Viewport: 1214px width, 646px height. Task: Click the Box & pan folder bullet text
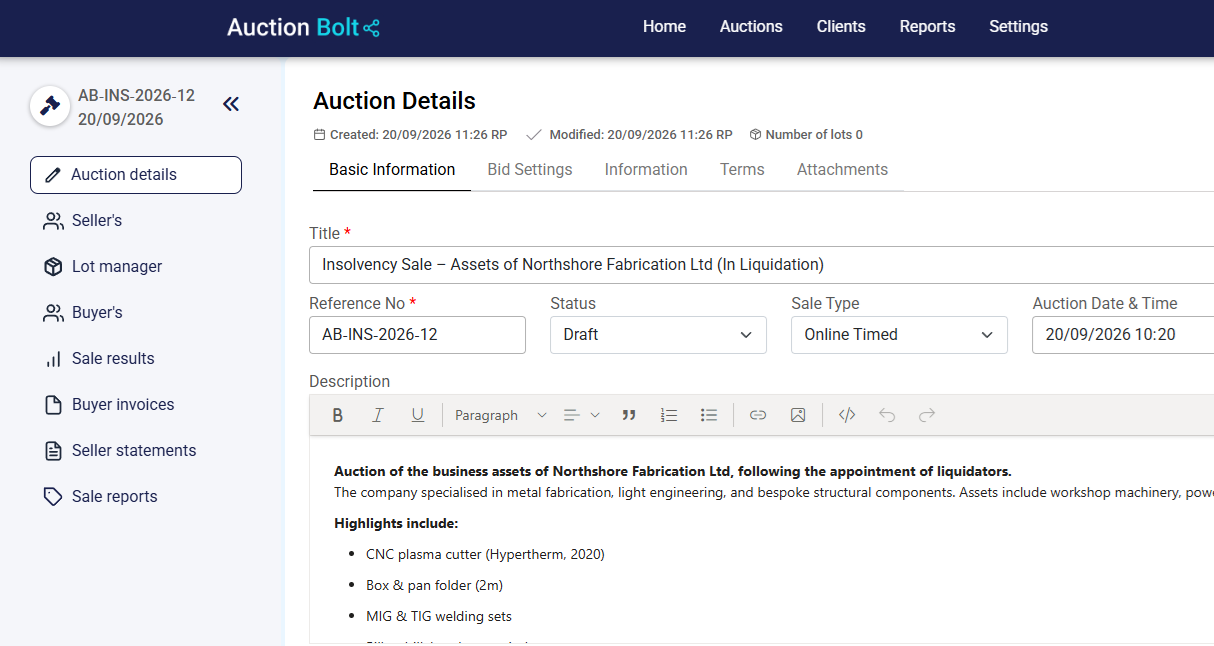434,585
